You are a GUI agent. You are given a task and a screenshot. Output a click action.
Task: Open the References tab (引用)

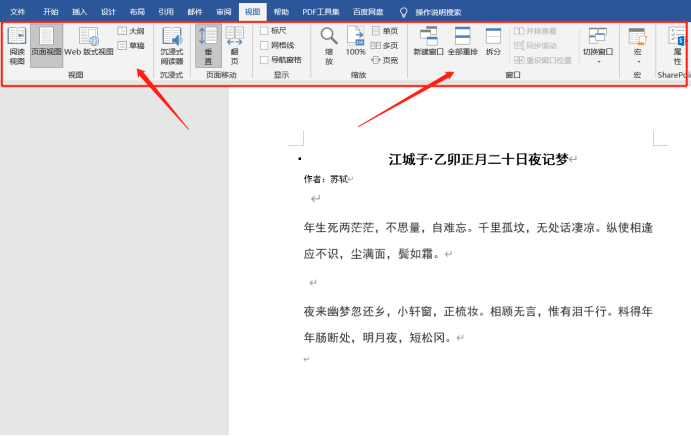pos(166,12)
